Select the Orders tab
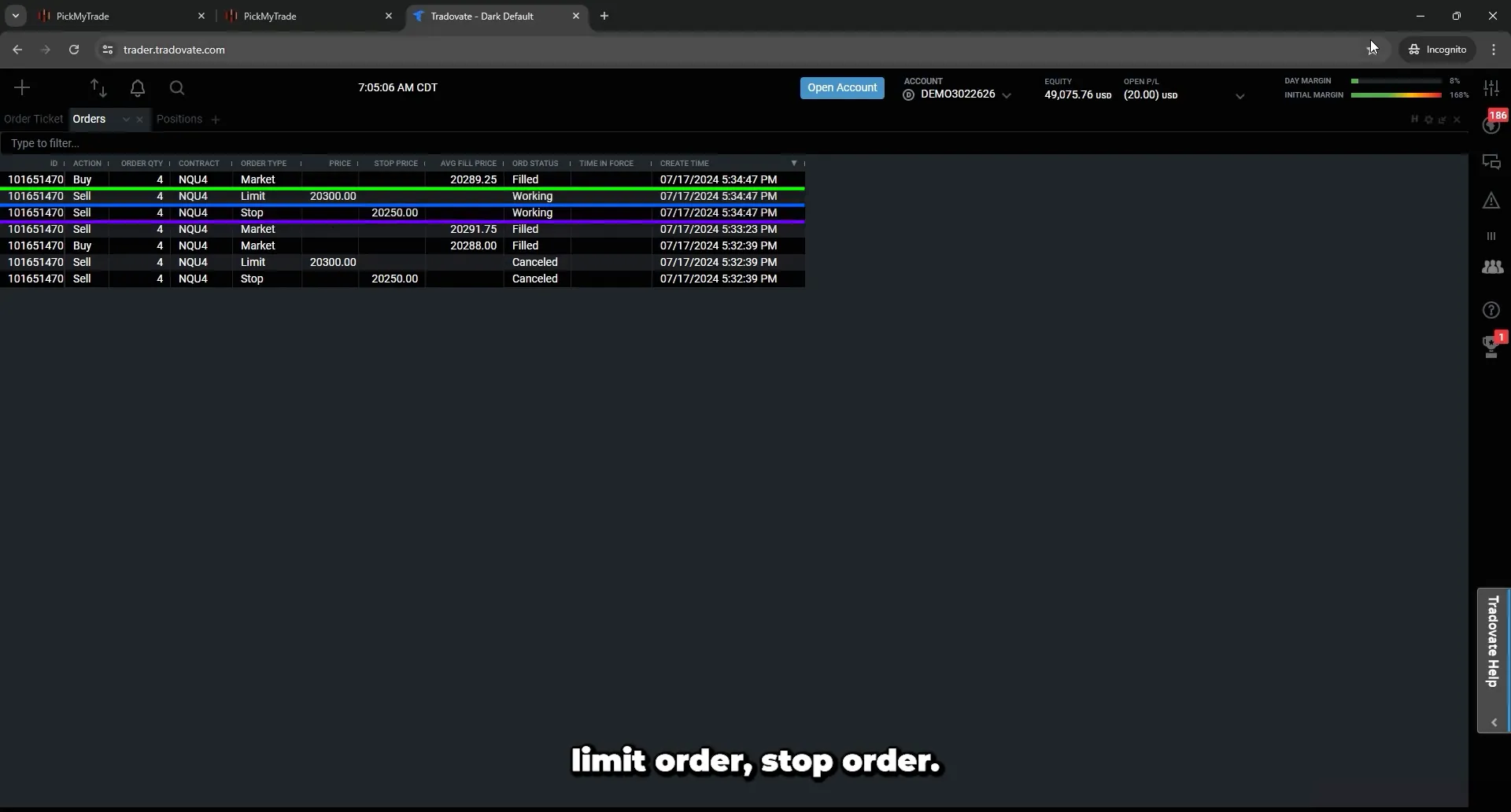Viewport: 1511px width, 812px height. click(x=89, y=119)
